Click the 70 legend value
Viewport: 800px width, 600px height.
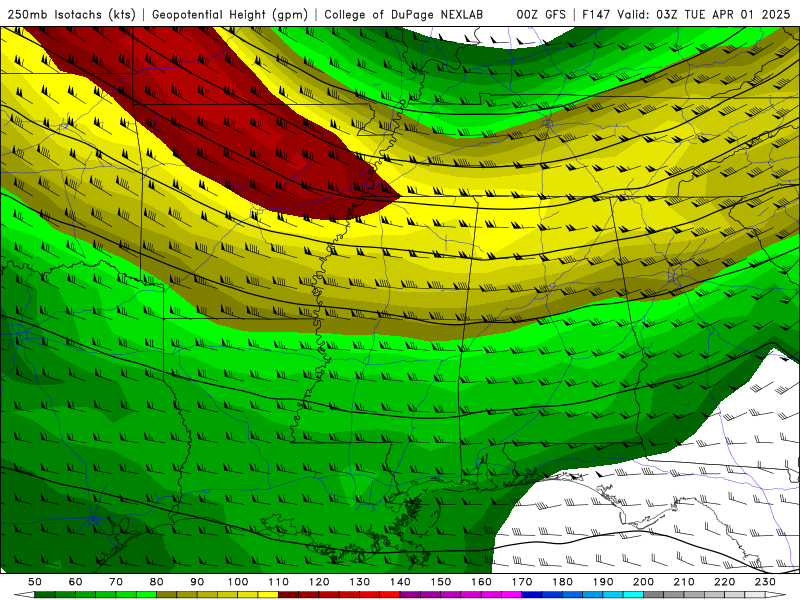pos(116,582)
